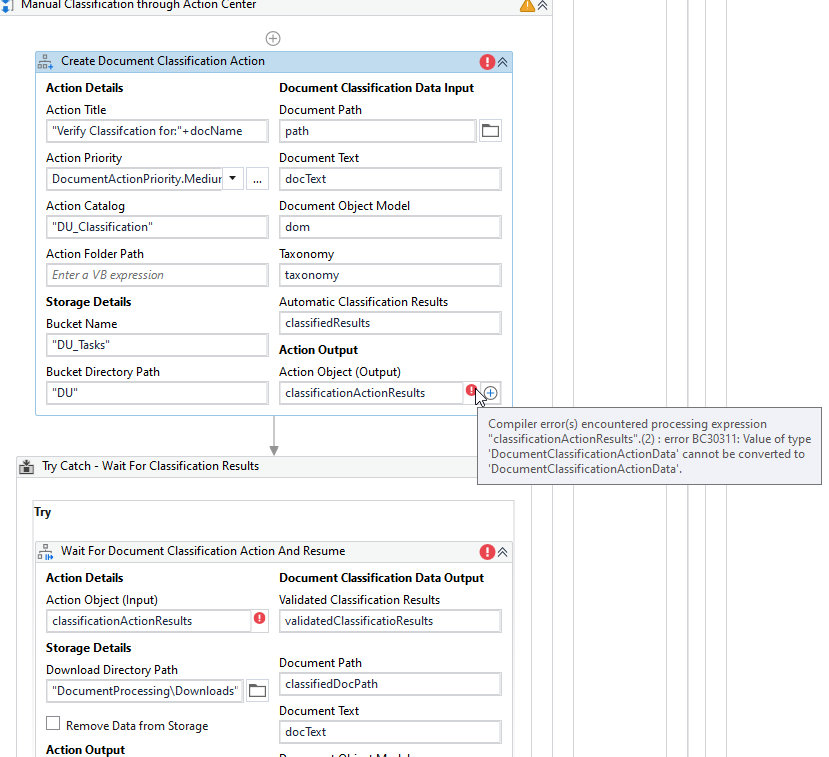Click the Bucket Directory Path field "DU"
The image size is (829, 757).
coord(157,393)
